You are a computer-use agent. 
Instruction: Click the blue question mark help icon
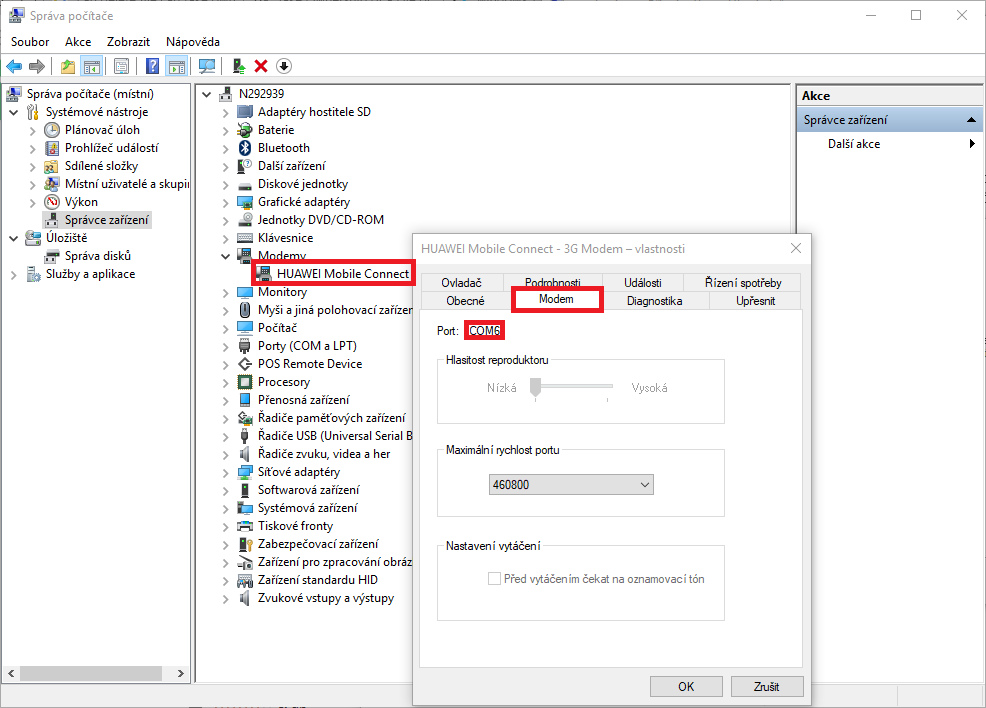click(152, 66)
